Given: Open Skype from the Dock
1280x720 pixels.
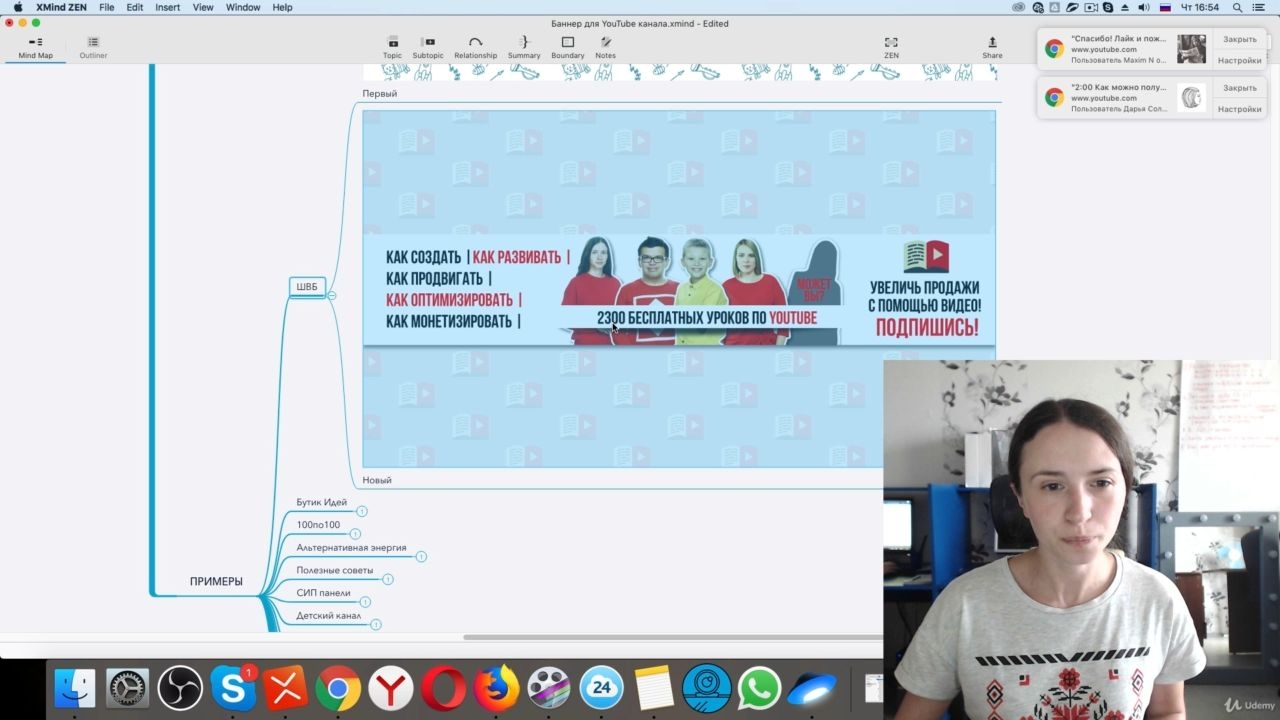Looking at the screenshot, I should pos(233,688).
